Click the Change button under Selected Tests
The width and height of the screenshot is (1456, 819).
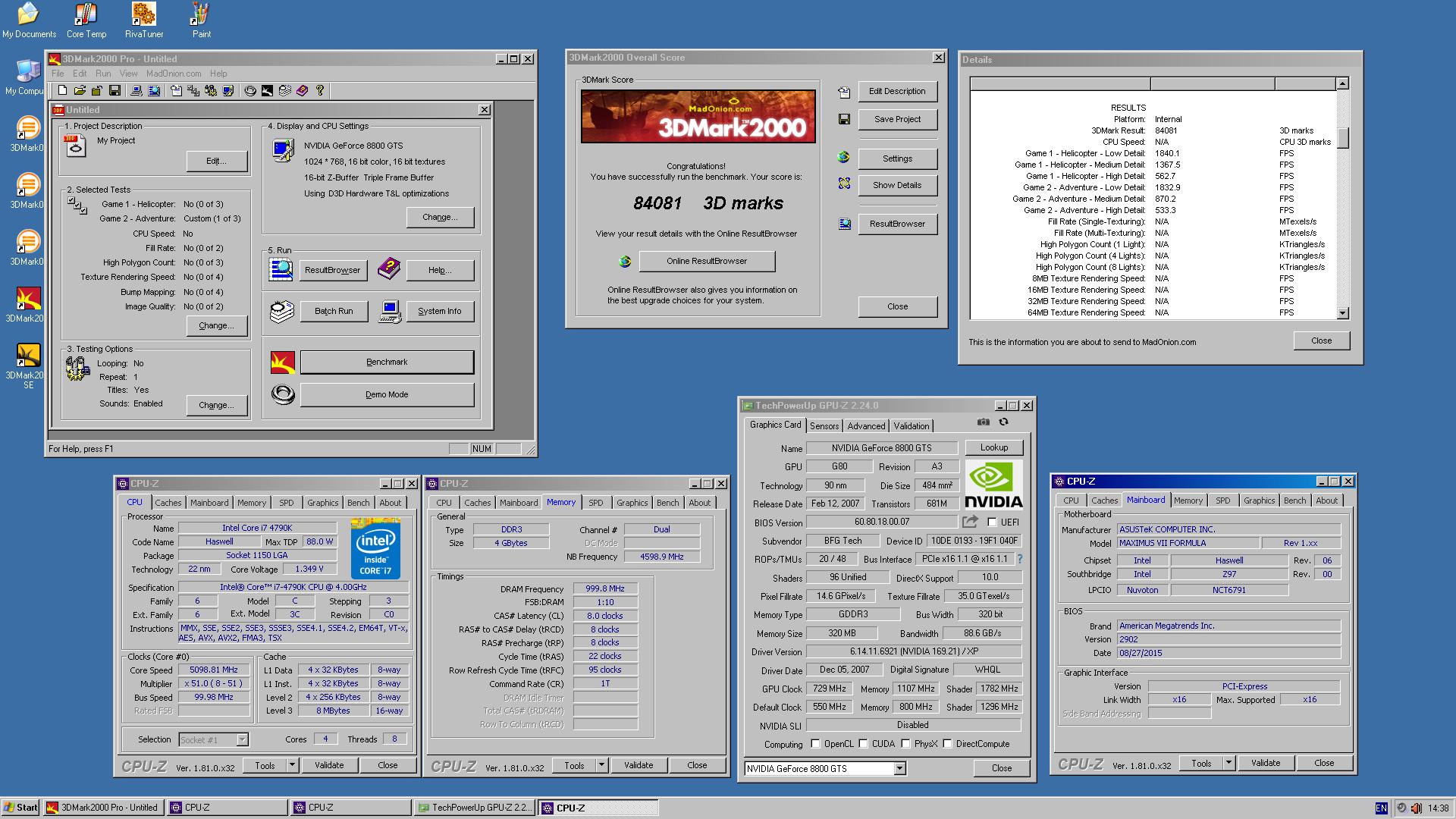pos(216,326)
